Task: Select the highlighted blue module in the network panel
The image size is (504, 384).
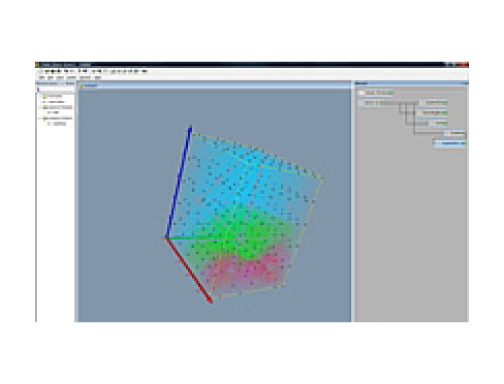Action: point(449,143)
